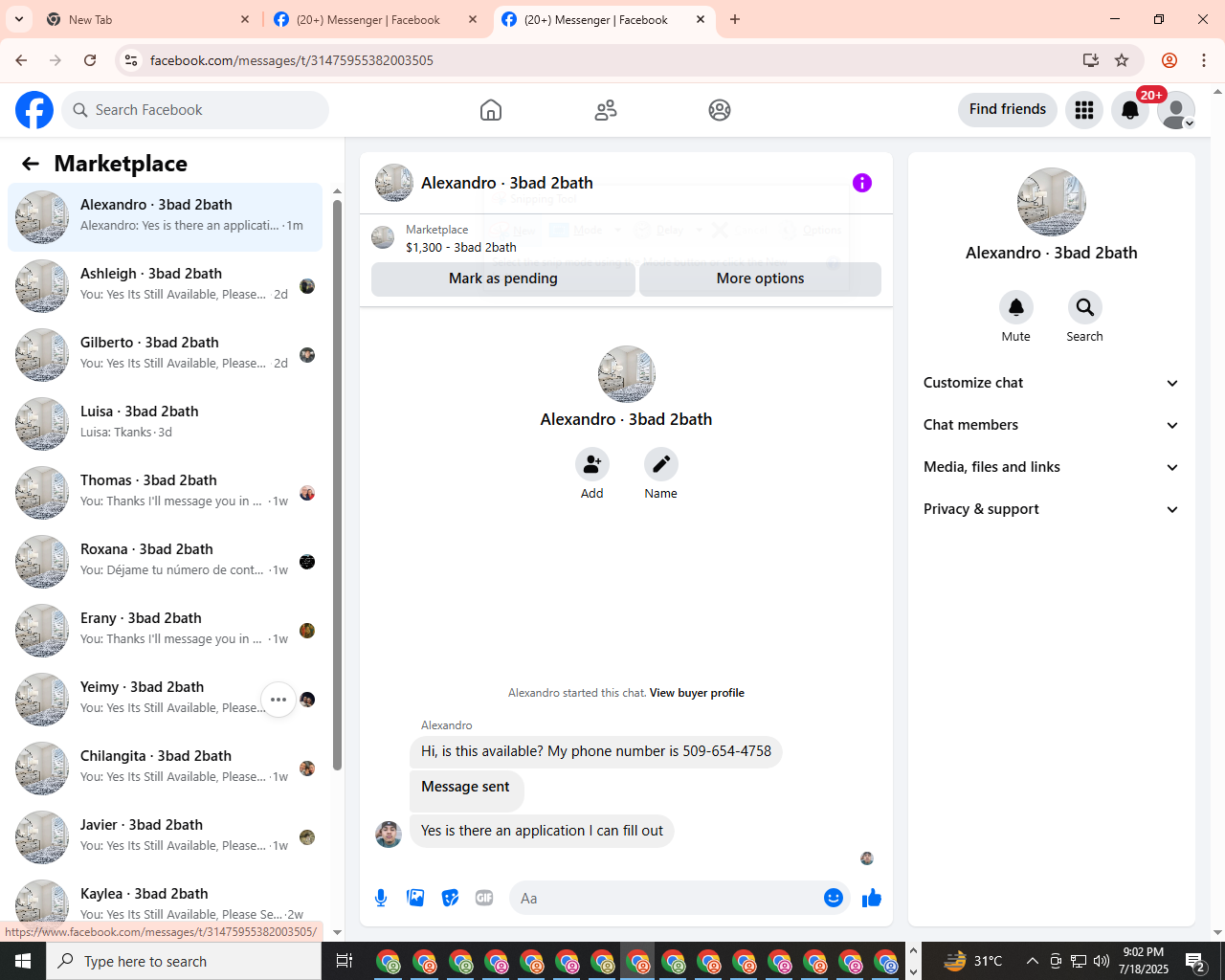Open the Windows Start menu
The image size is (1225, 980).
point(23,961)
